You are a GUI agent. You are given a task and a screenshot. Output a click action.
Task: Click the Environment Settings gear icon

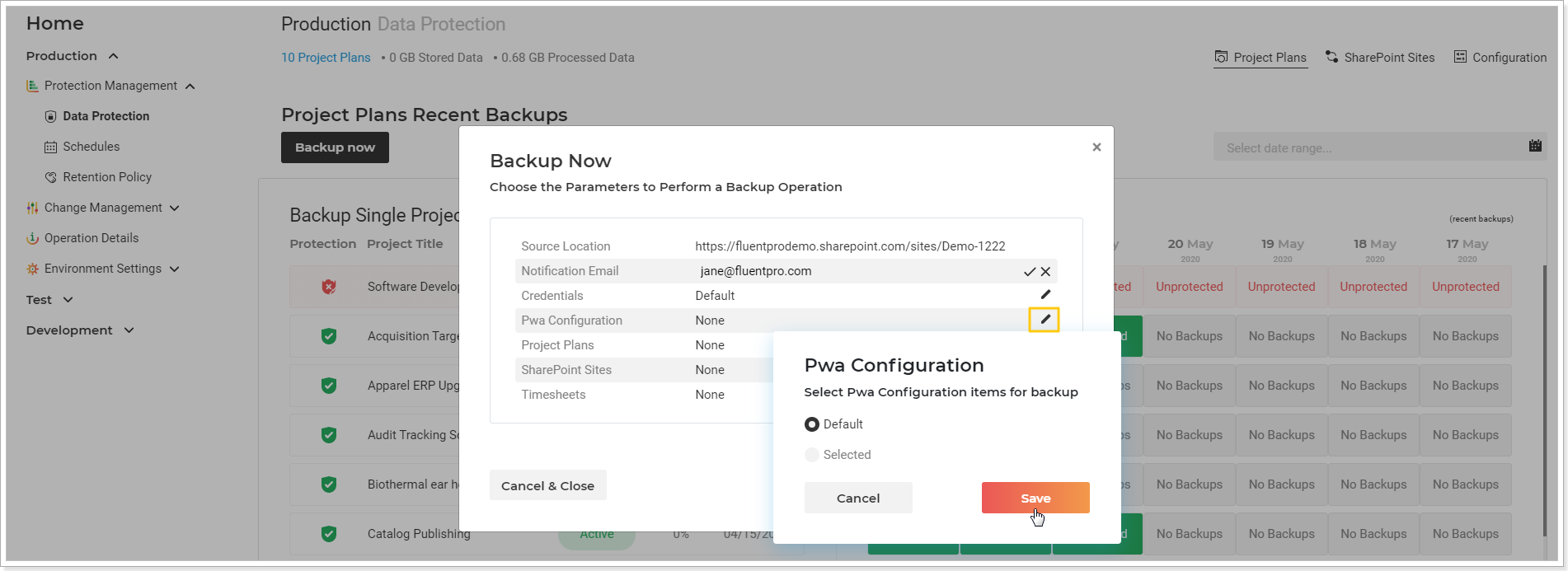point(32,269)
